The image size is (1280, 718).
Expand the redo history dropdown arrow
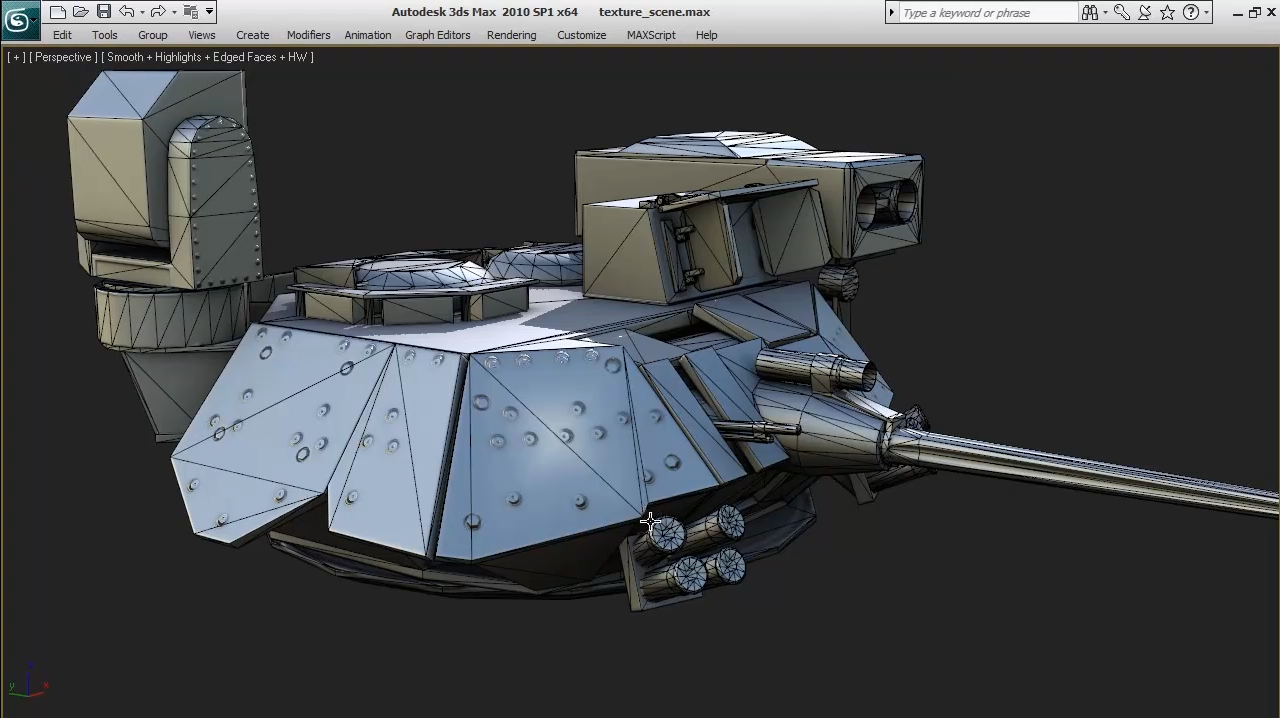click(173, 12)
